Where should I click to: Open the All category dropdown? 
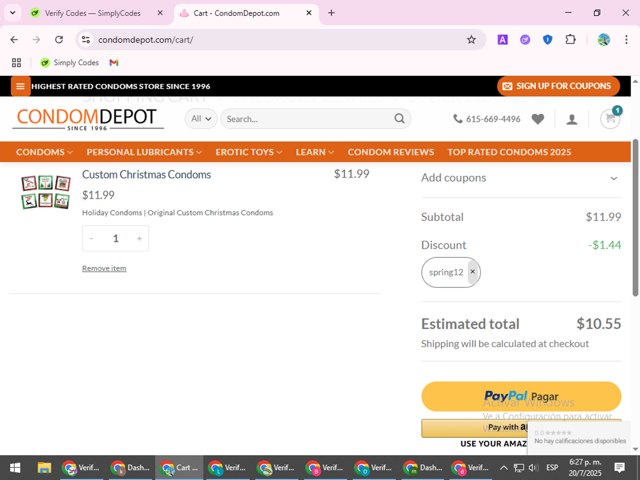(201, 119)
